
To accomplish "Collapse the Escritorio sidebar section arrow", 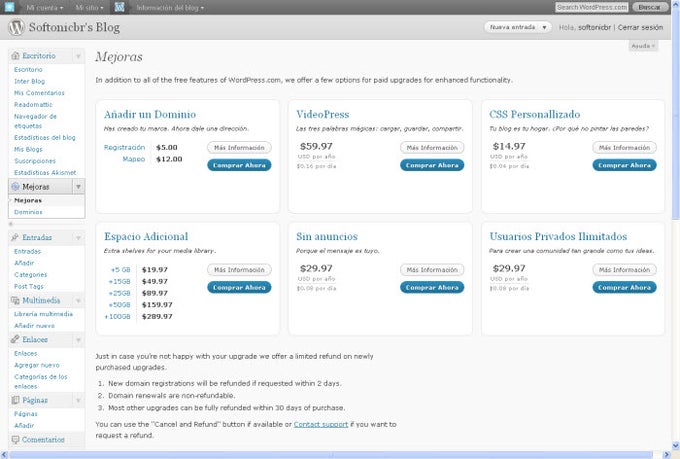I will [78, 56].
